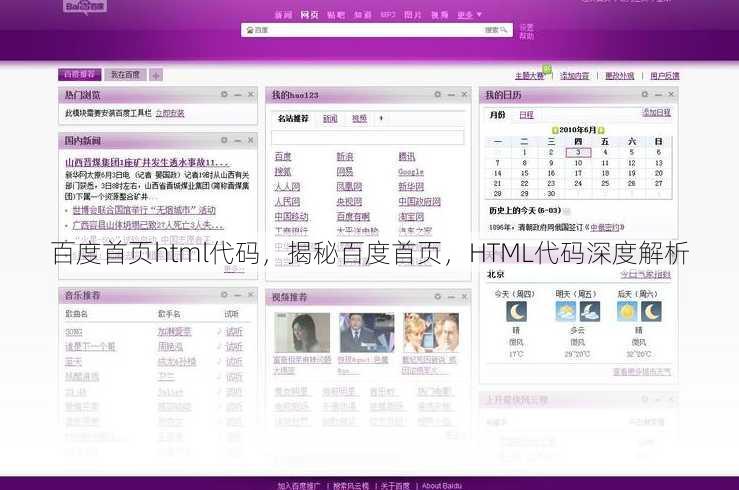Image resolution: width=739 pixels, height=490 pixels.
Task: Click the cloudy-day icon for 明天 forecast
Action: tap(566, 311)
